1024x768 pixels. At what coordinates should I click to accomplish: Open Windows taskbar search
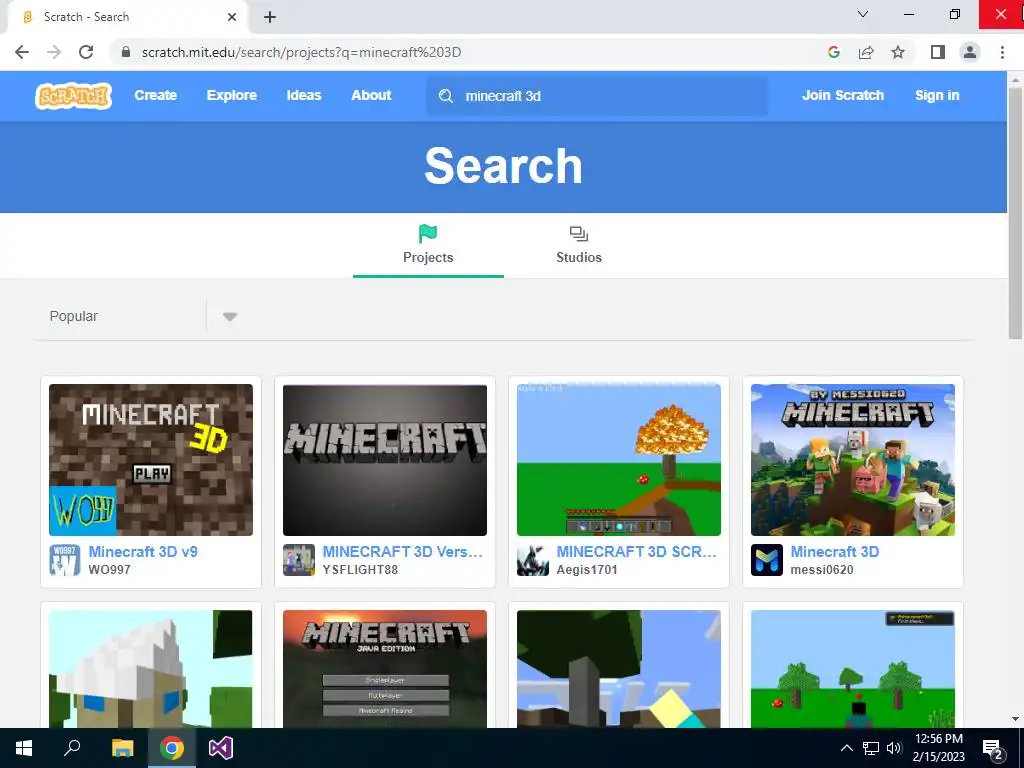click(72, 748)
